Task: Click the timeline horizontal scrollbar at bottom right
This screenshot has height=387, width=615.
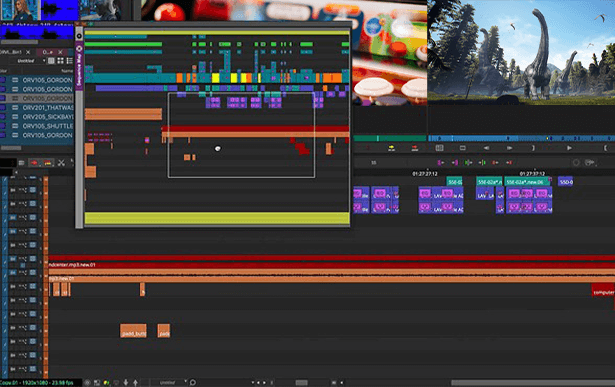Action: point(533,383)
